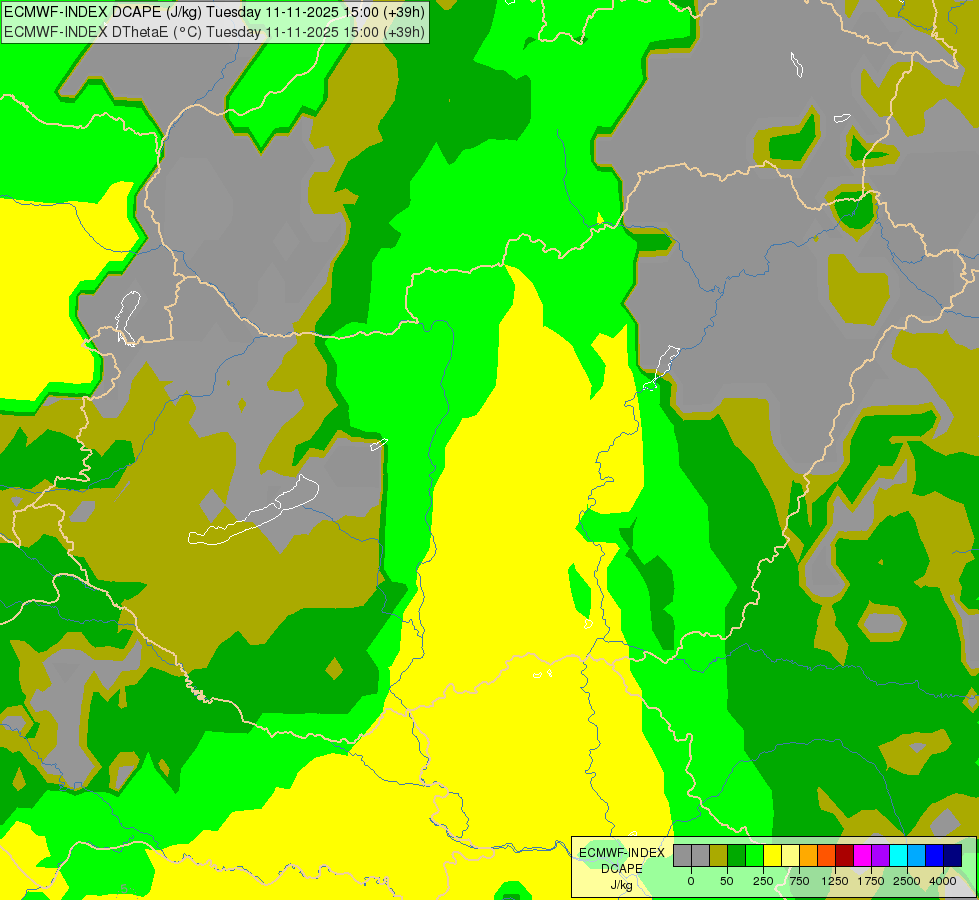Choose the purple legend swatch
This screenshot has height=900, width=979.
coord(880,856)
